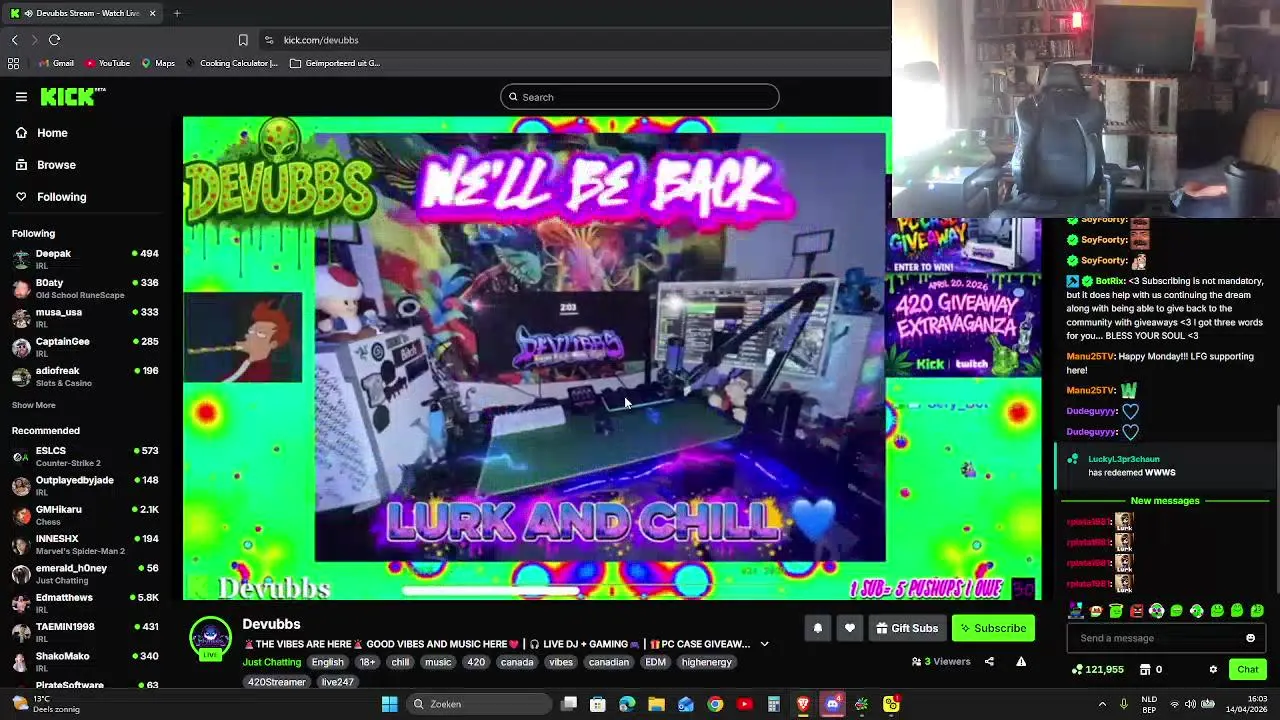Open Google Chrome from the taskbar
Screen dimensions: 1280x720
tap(715, 704)
